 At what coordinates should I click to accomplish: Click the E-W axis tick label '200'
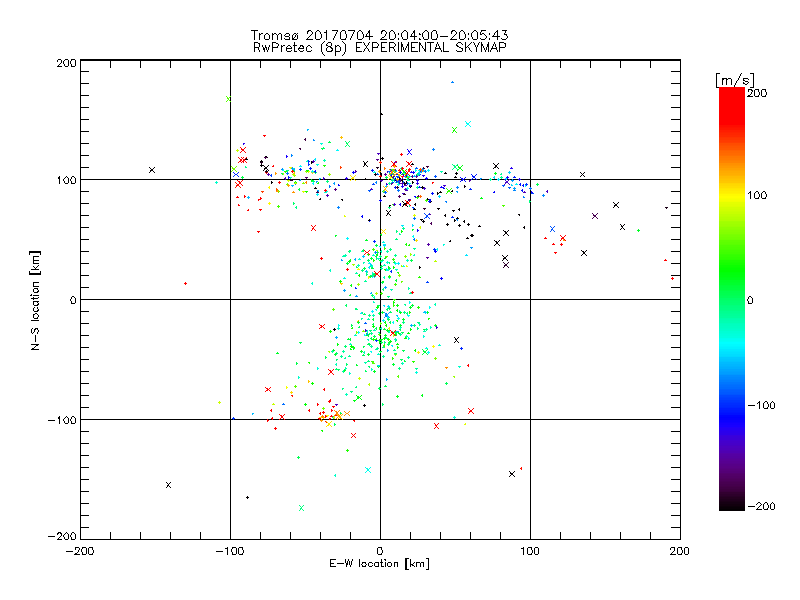680,551
